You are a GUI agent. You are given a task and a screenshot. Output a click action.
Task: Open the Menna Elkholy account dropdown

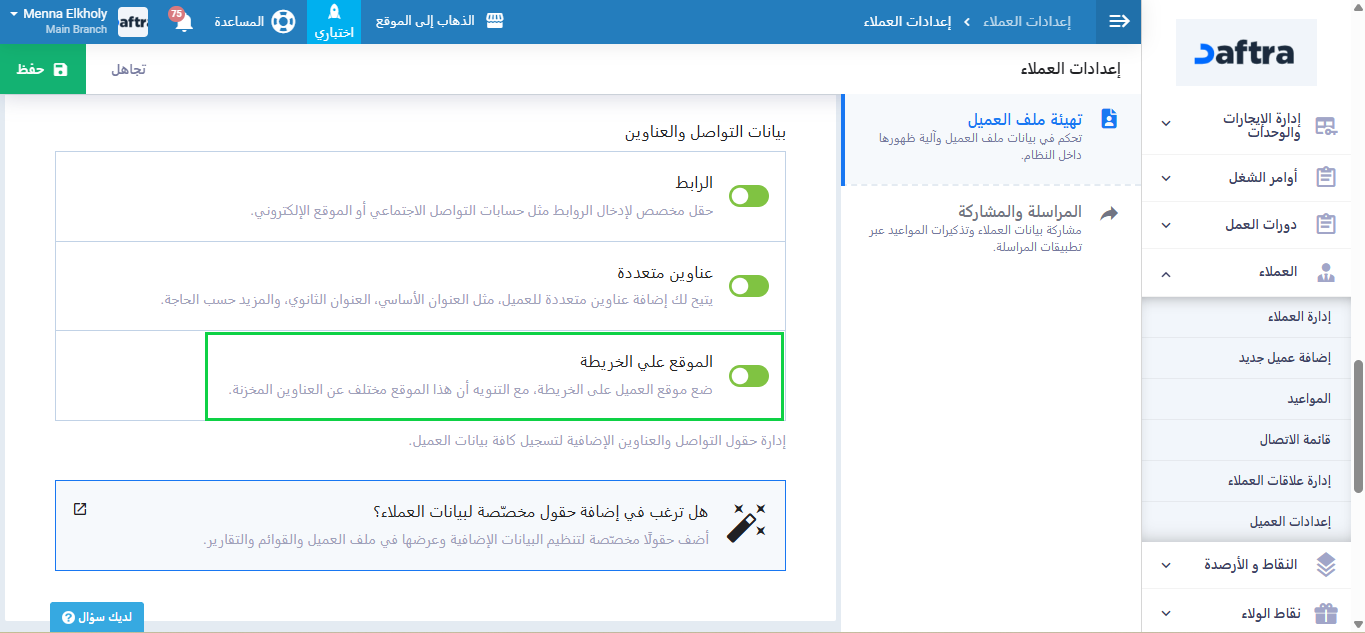tap(58, 21)
